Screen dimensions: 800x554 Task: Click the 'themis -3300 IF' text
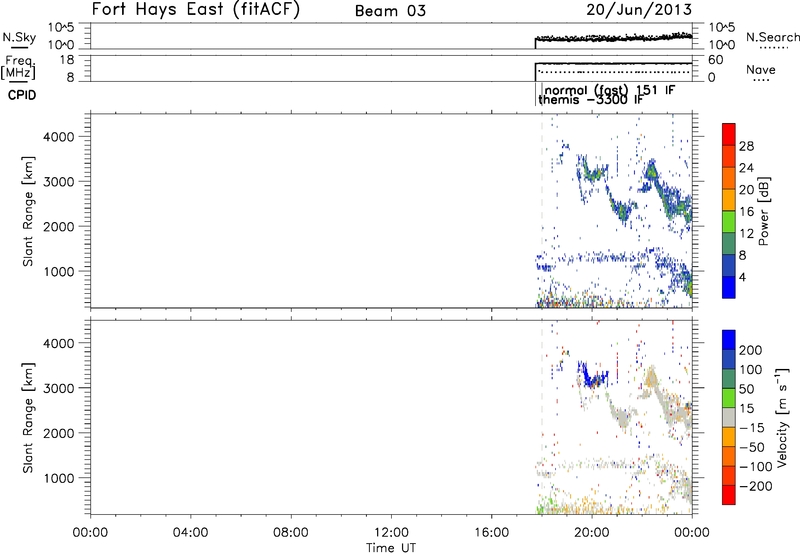[591, 99]
